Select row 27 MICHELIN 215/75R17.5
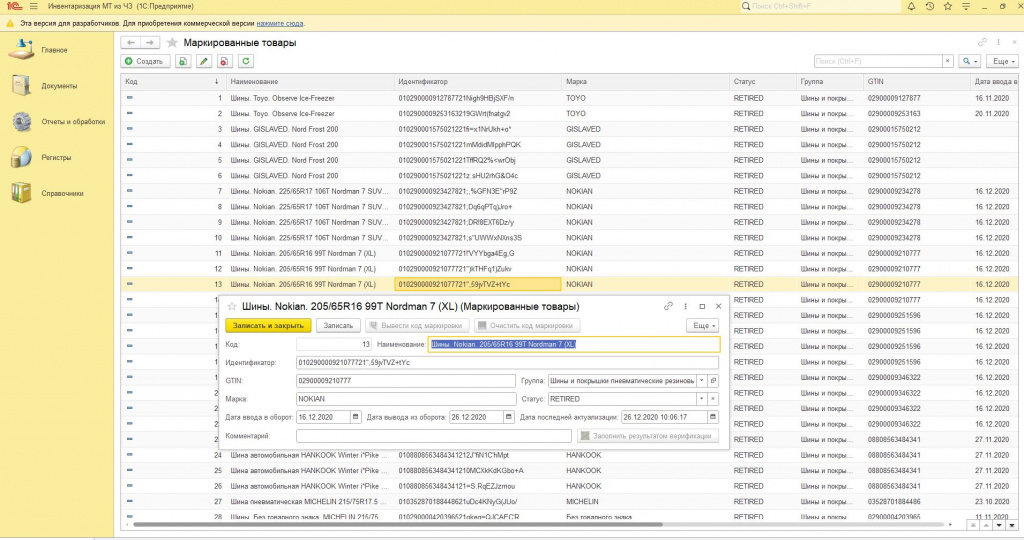 tap(568, 501)
